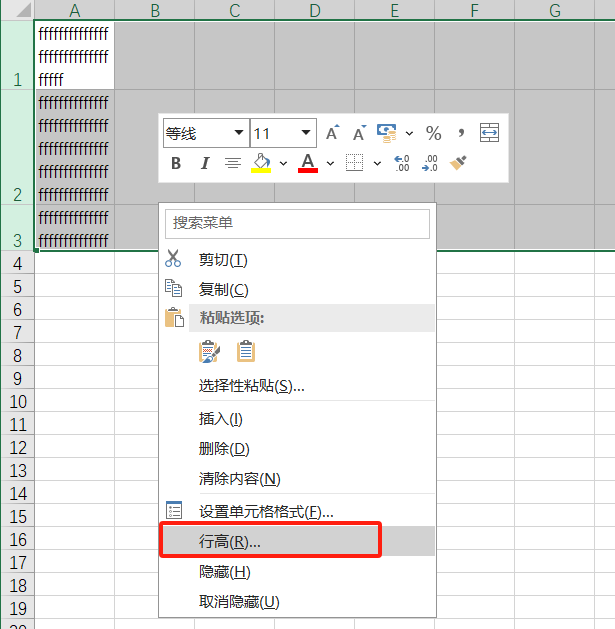Apply comma style format
This screenshot has height=629, width=615.
[461, 133]
